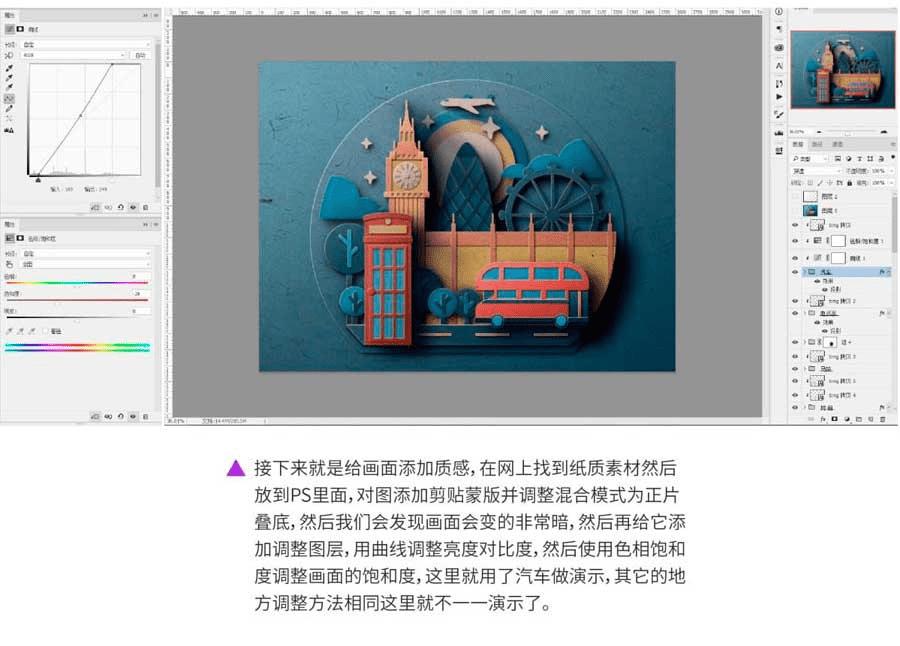The width and height of the screenshot is (900, 646).
Task: Filter layers by type (T) icon
Action: pyautogui.click(x=859, y=158)
